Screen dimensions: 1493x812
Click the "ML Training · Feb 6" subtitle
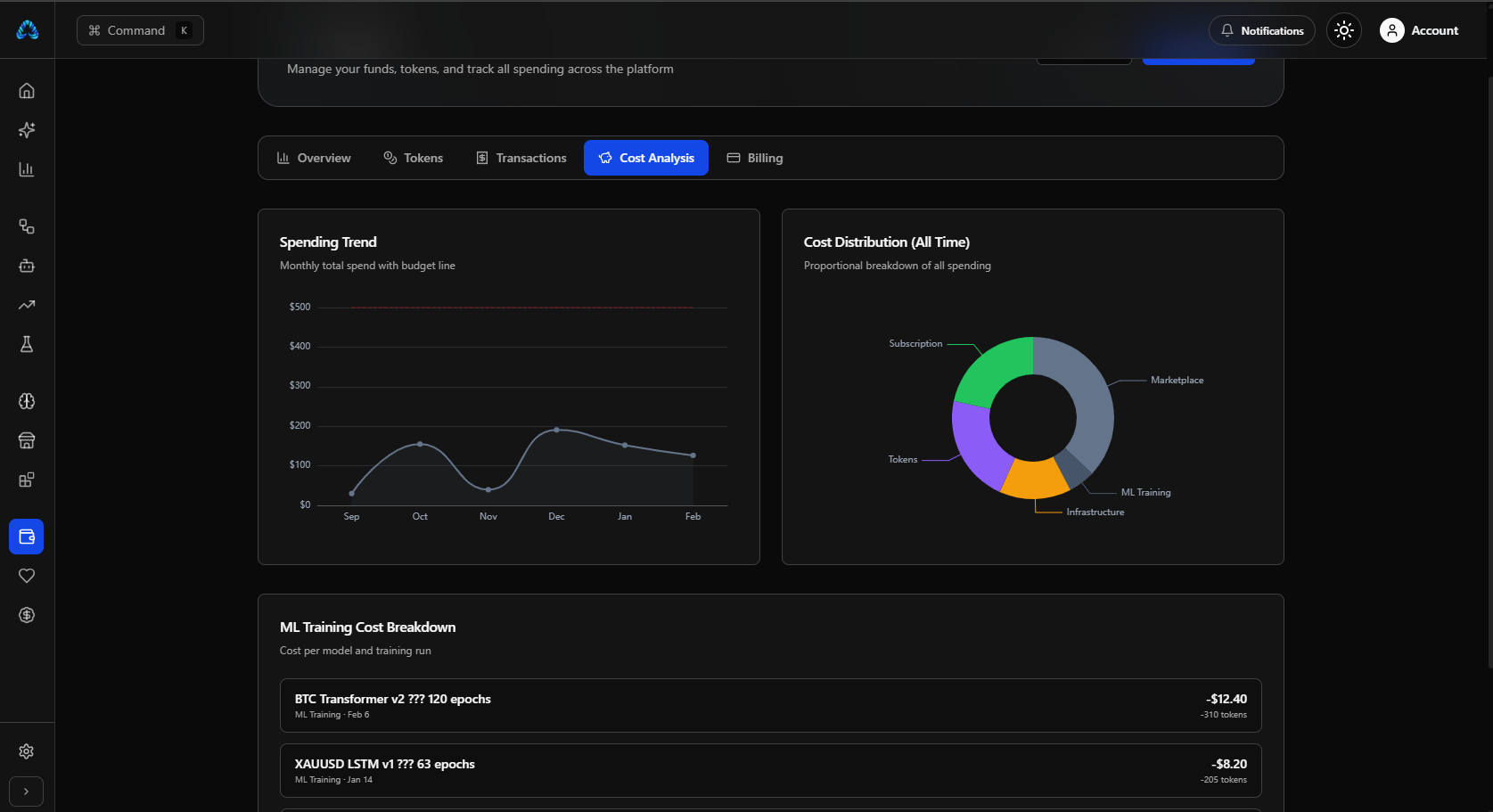332,715
